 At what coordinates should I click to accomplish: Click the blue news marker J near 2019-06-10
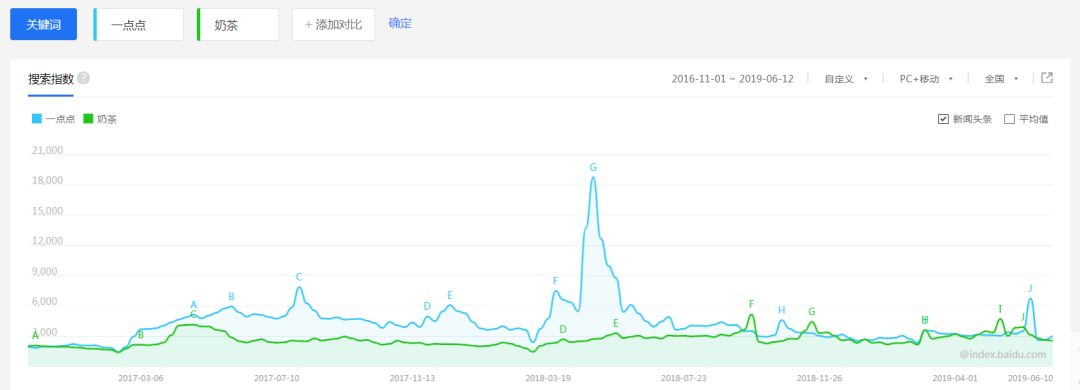(1030, 288)
